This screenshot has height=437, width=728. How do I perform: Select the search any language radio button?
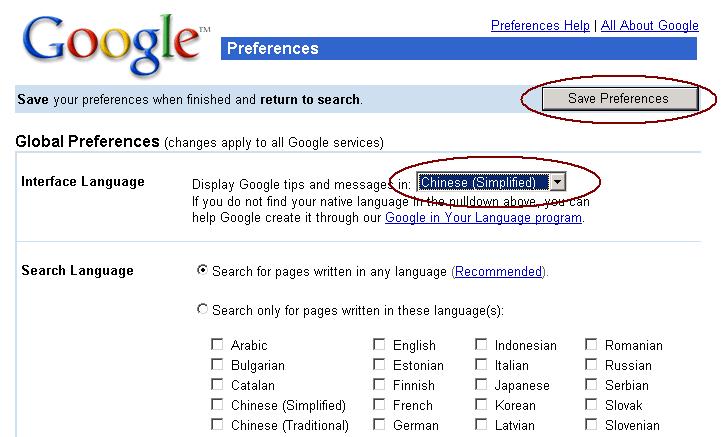pyautogui.click(x=202, y=269)
